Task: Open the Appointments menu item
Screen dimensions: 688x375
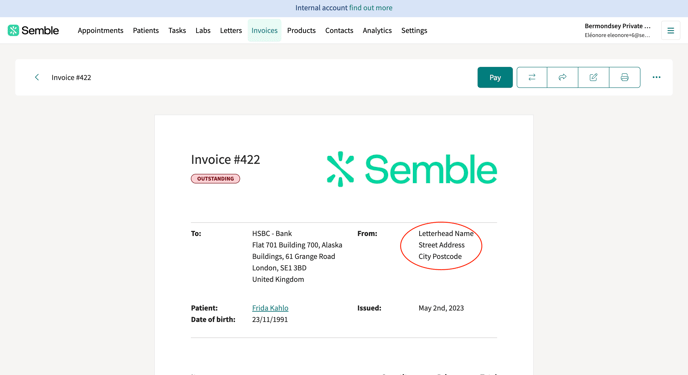Action: 100,30
